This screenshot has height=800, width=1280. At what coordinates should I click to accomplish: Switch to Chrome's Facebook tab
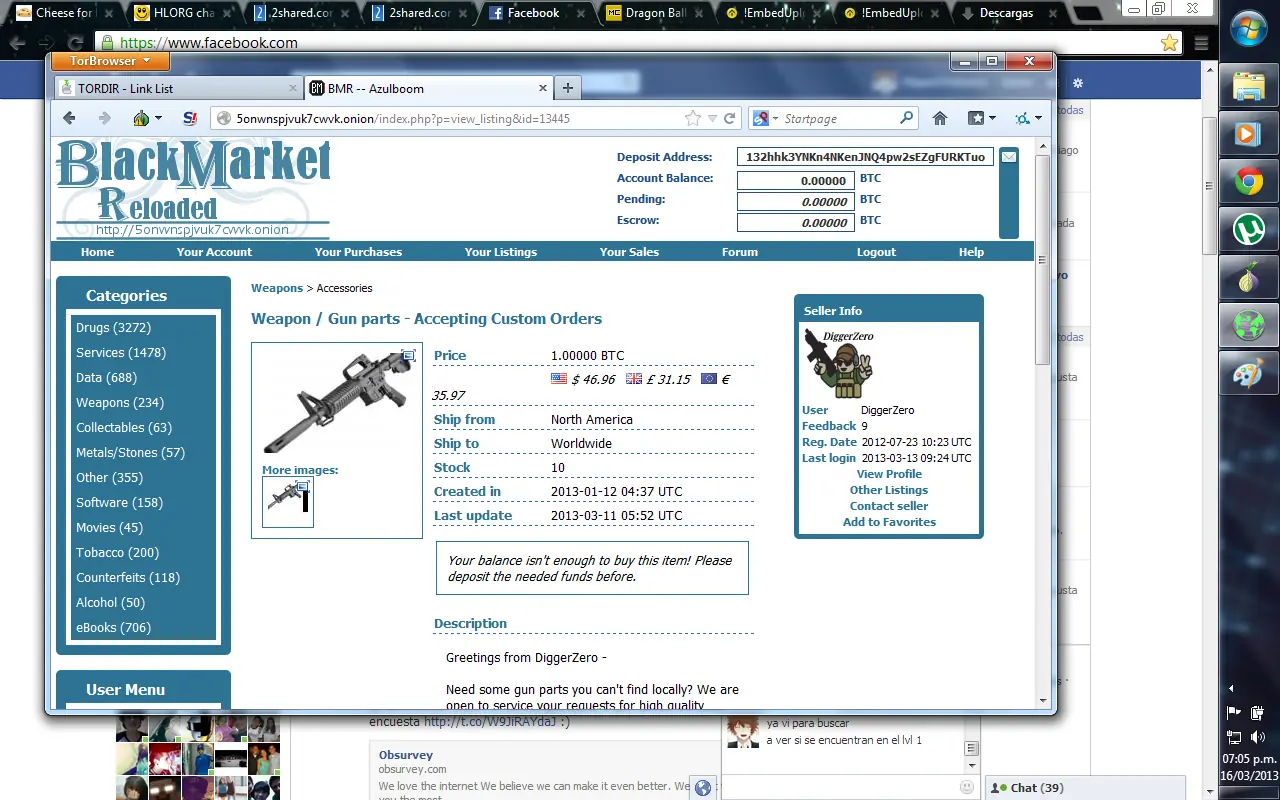(533, 13)
